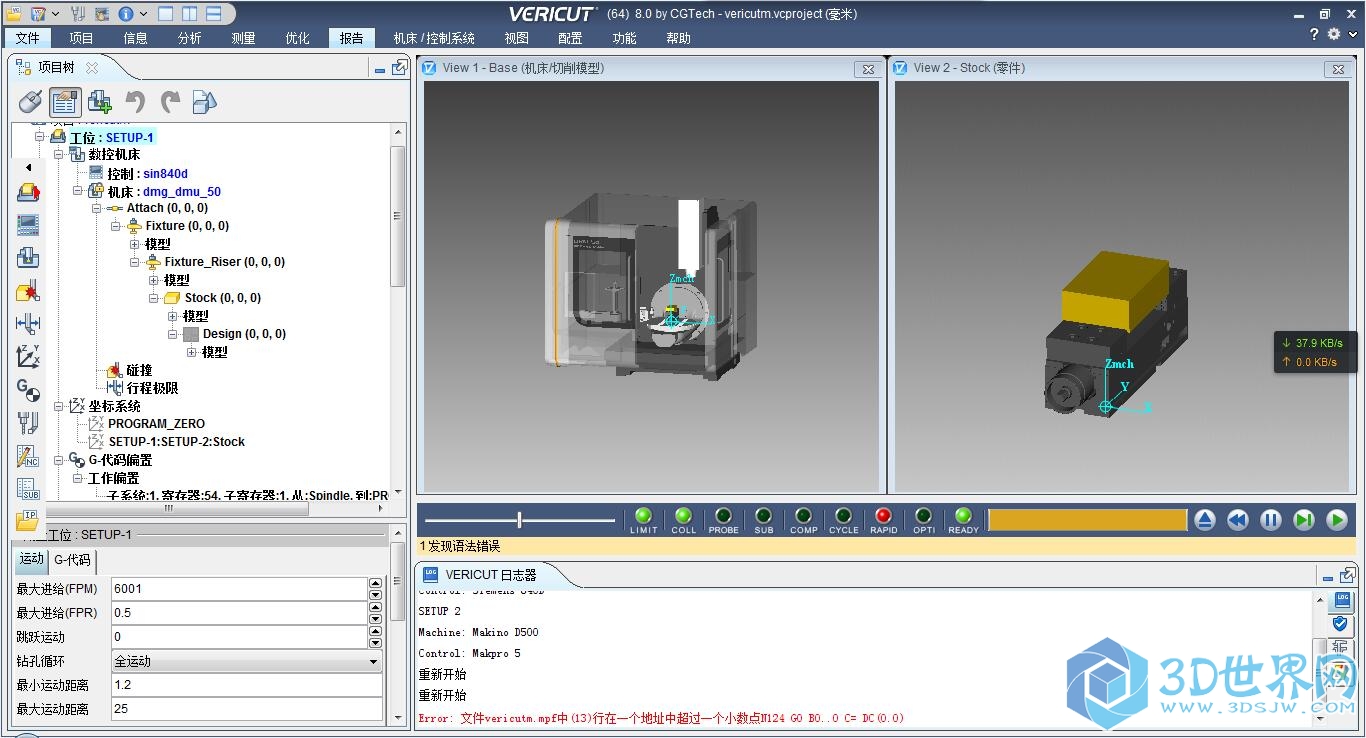Click the undo arrow in project tree toolbar
1366x738 pixels.
[135, 101]
